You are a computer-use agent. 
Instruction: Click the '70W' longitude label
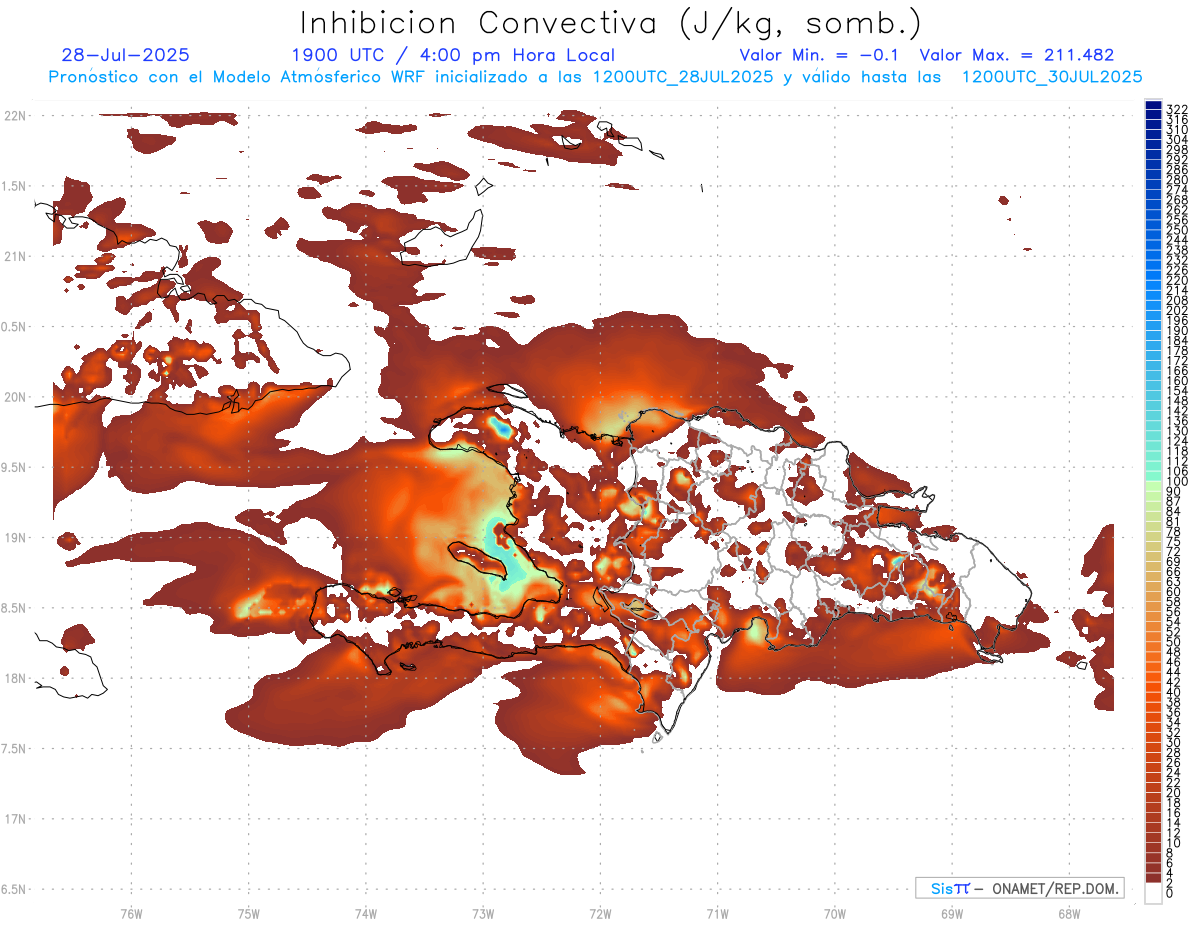click(x=835, y=913)
